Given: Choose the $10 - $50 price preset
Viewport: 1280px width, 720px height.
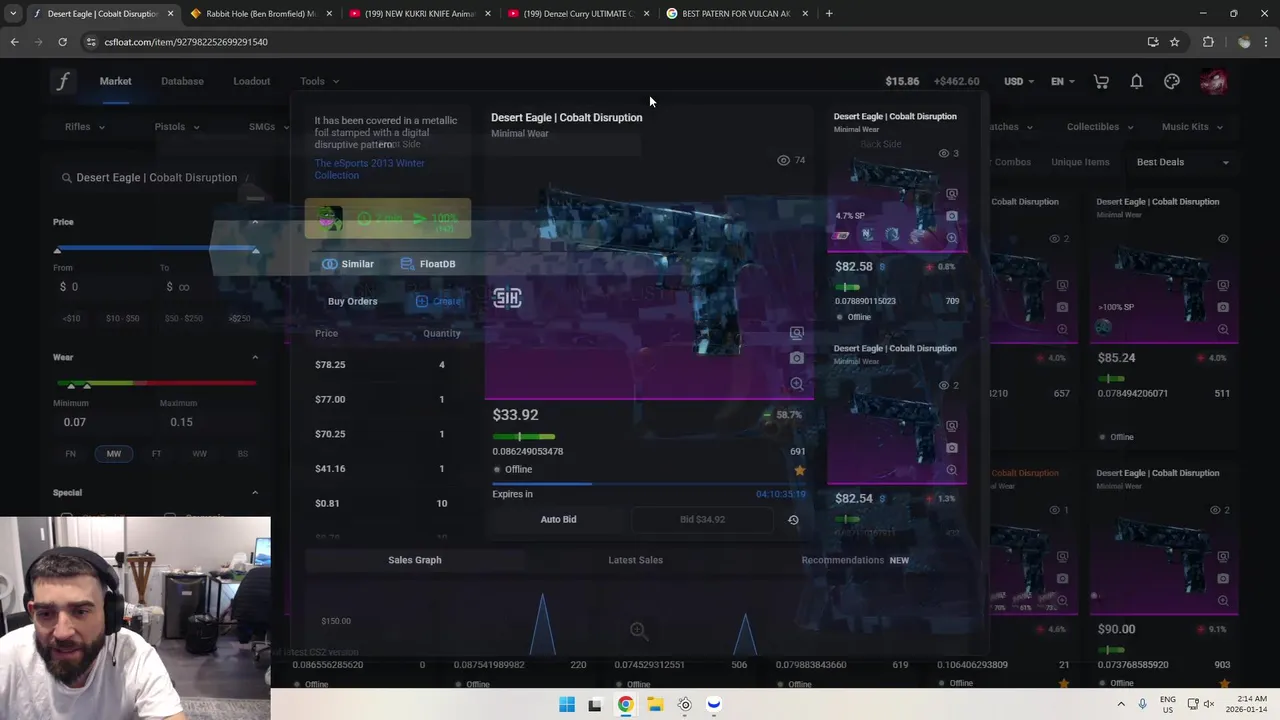Looking at the screenshot, I should 123,319.
